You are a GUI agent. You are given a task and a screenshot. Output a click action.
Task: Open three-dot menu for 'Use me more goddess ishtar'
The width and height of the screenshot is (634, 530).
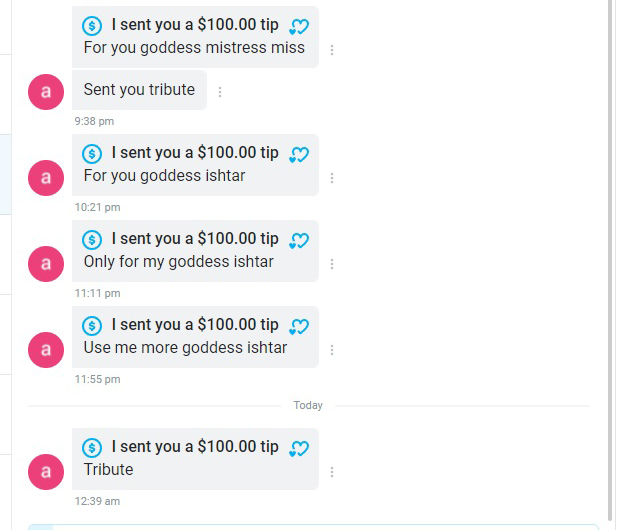tap(332, 350)
